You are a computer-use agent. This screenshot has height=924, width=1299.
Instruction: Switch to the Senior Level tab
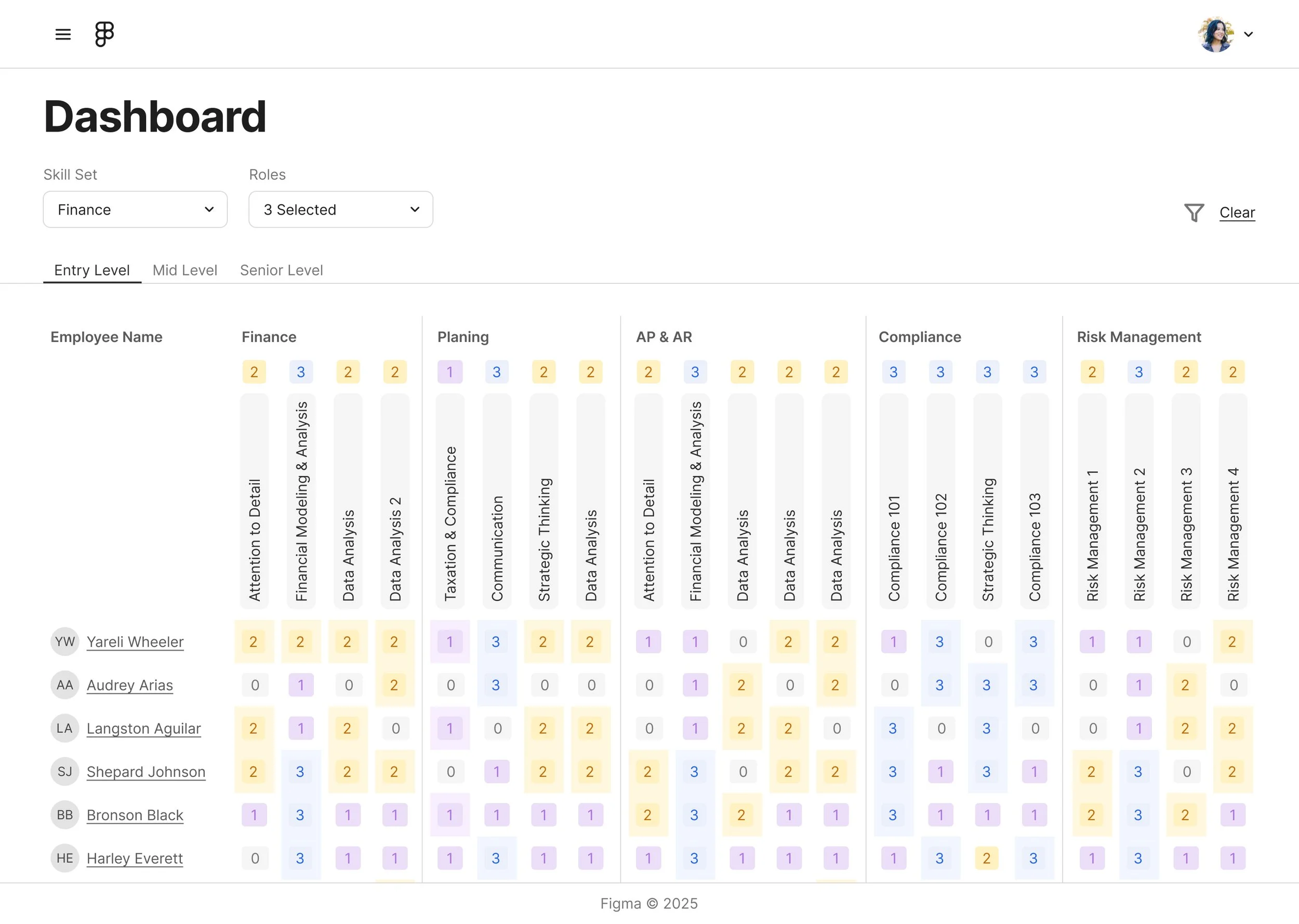(282, 270)
